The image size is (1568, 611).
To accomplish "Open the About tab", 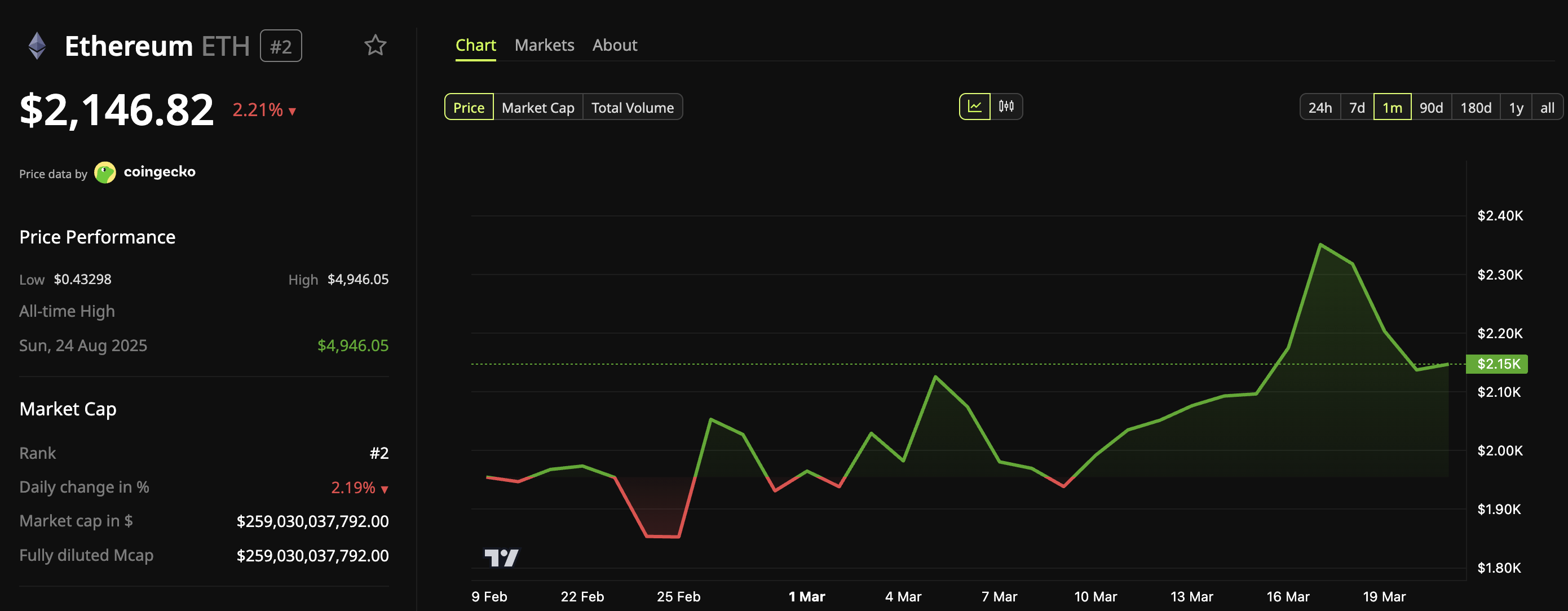I will click(614, 45).
